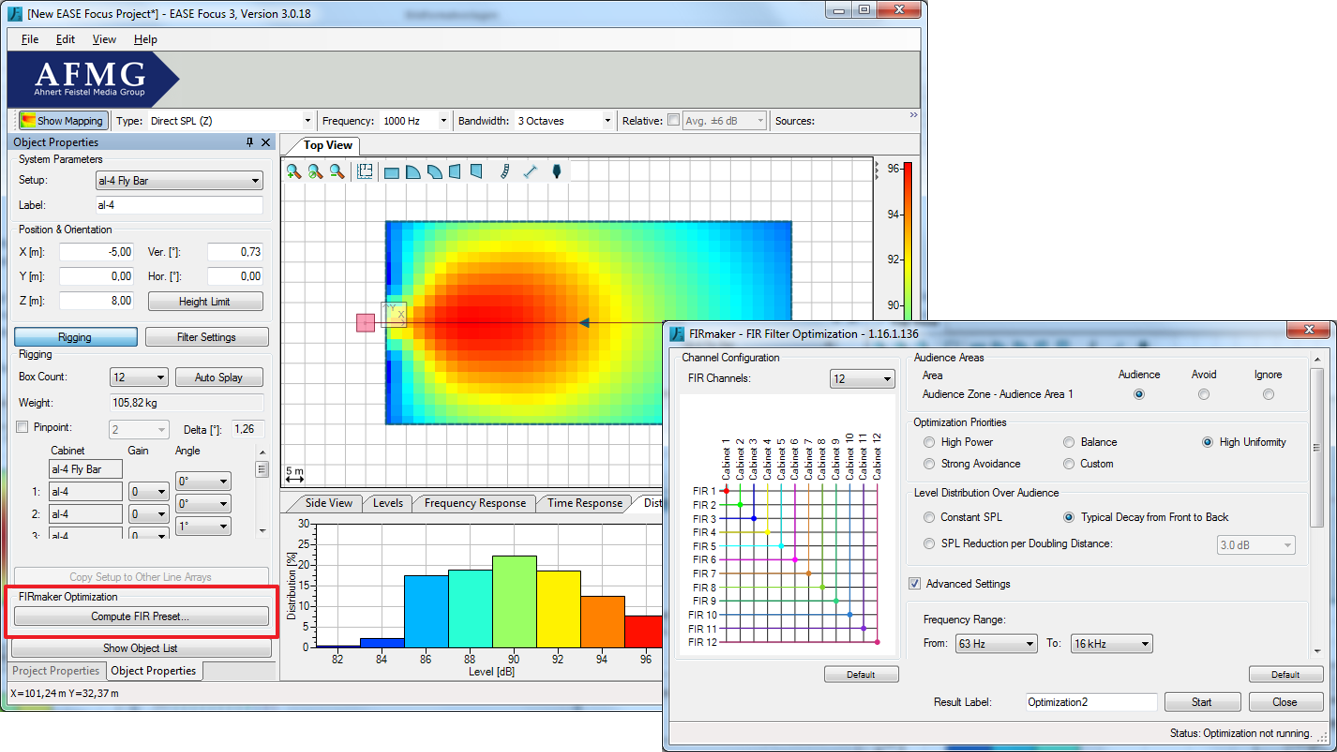Click the zoom in magnifier icon
The height and width of the screenshot is (752, 1337).
tap(294, 172)
